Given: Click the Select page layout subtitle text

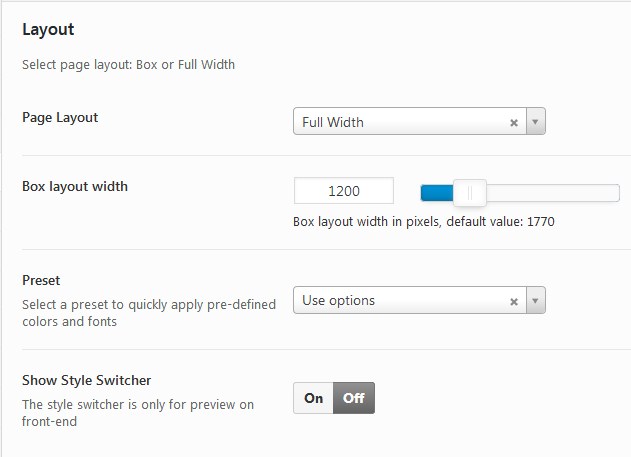Looking at the screenshot, I should click(128, 65).
